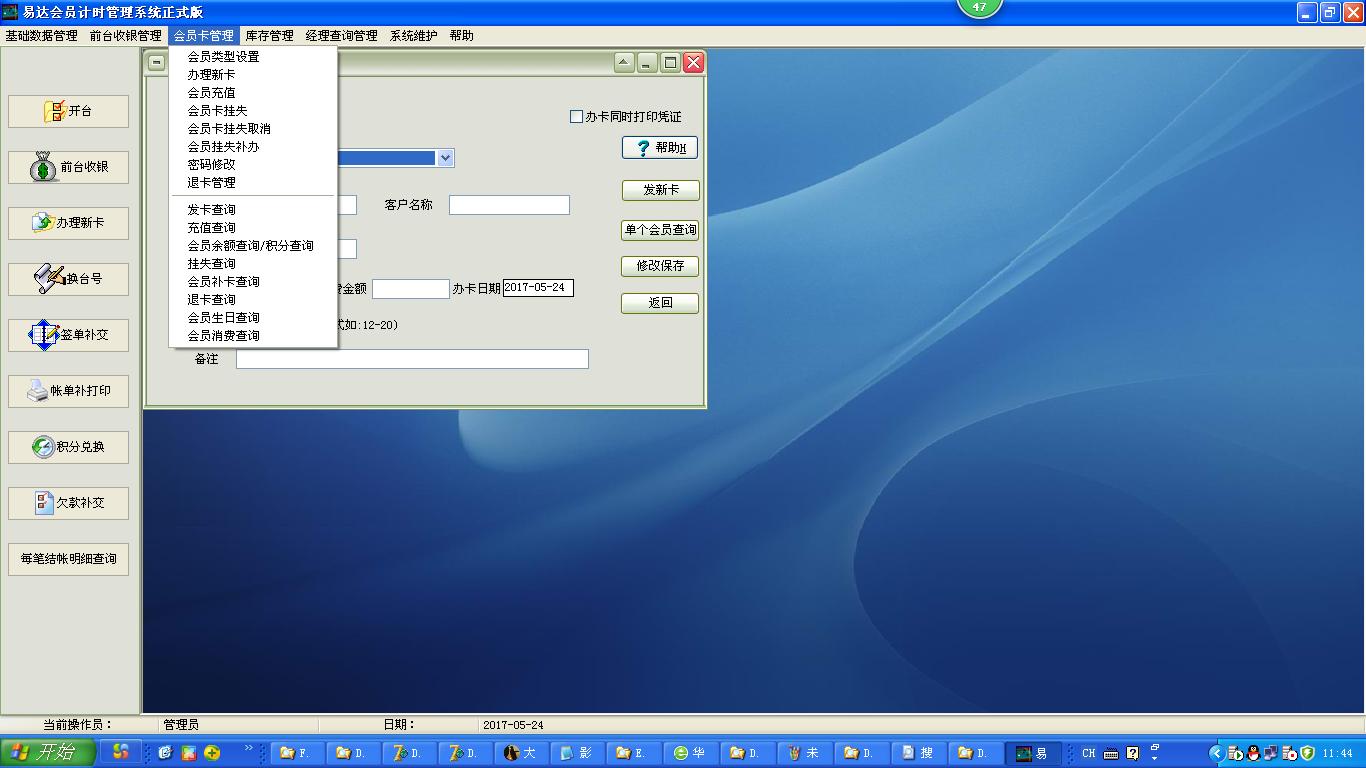The image size is (1366, 768).
Task: Click the 办卡日期 date field
Action: (538, 288)
